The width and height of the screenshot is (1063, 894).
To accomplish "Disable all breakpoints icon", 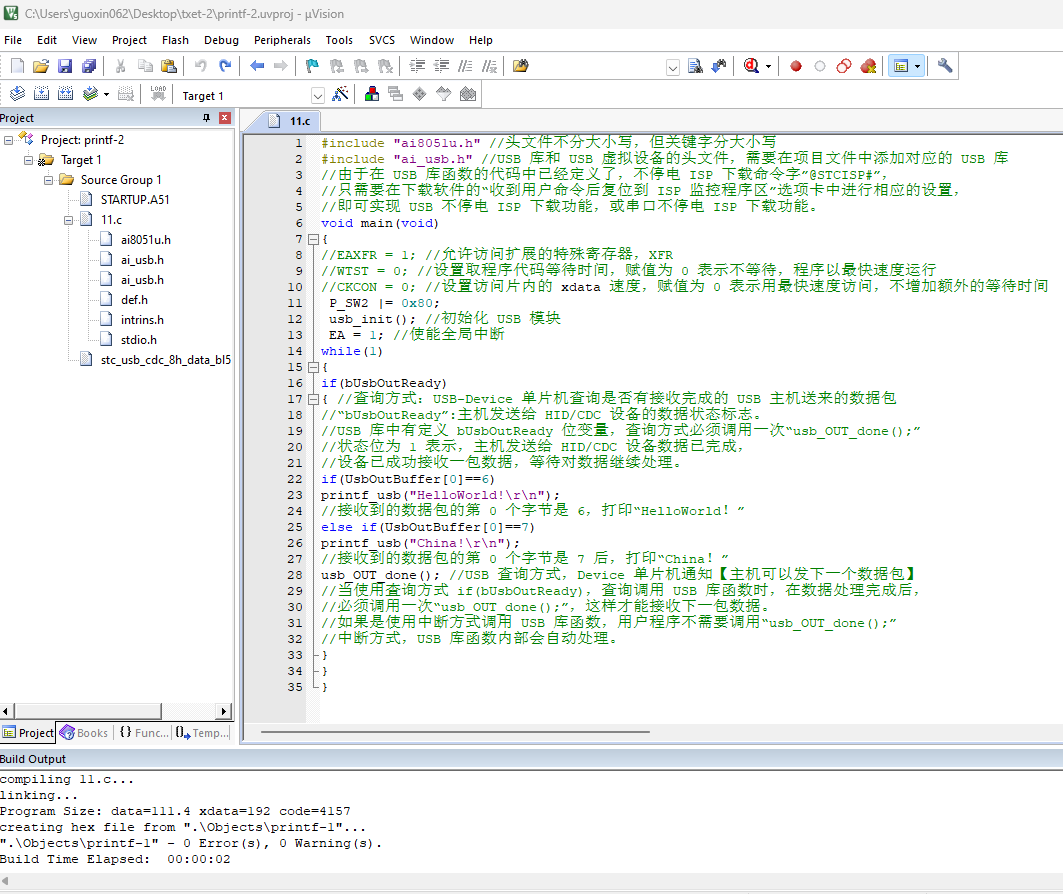I will (x=844, y=66).
